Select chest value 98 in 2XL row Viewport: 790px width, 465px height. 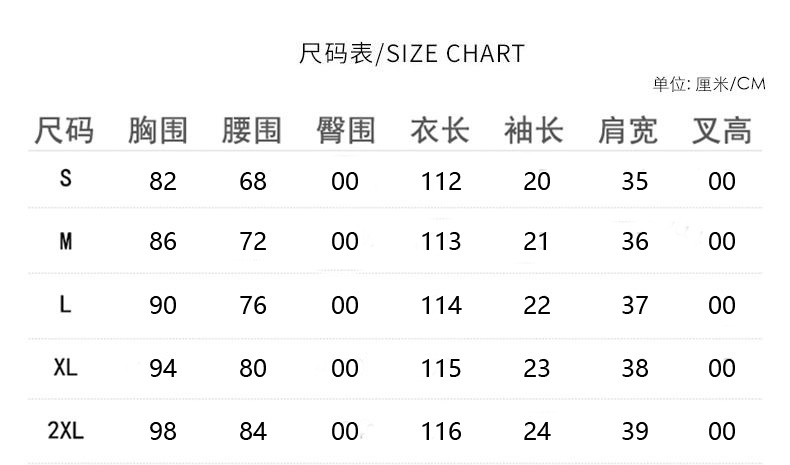162,431
